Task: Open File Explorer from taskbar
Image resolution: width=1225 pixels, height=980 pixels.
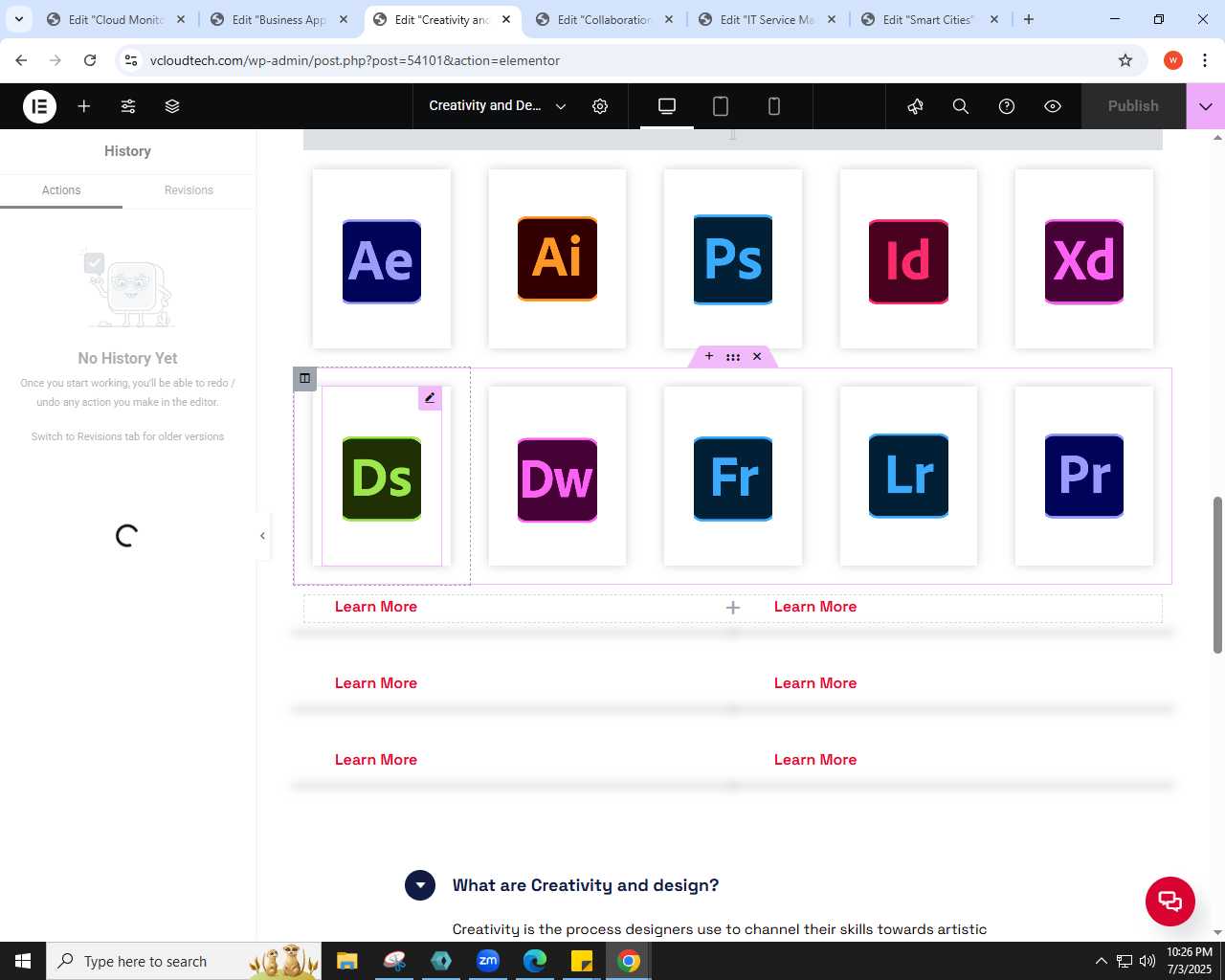Action: (x=346, y=961)
